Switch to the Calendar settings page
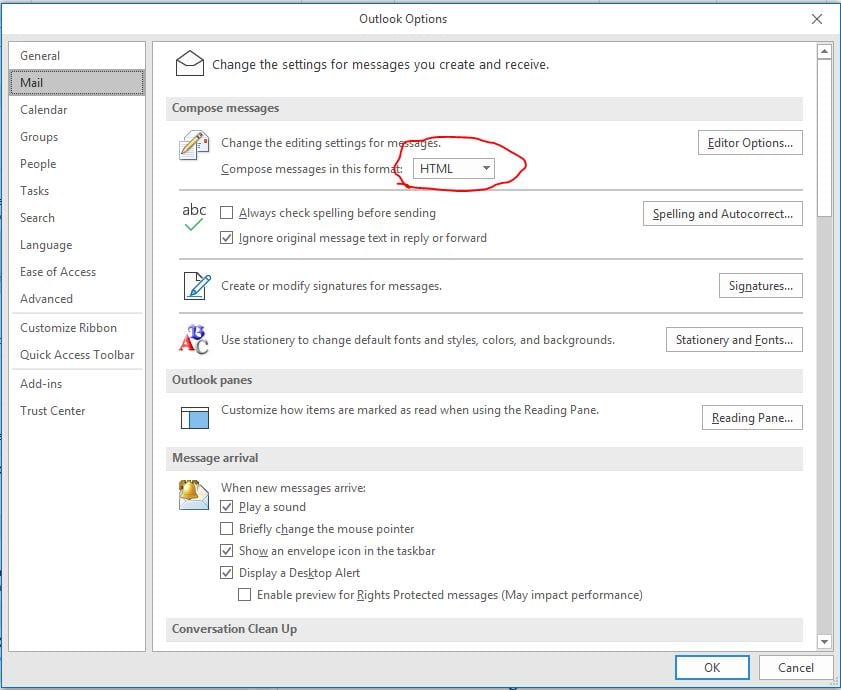The height and width of the screenshot is (690, 841). point(44,109)
